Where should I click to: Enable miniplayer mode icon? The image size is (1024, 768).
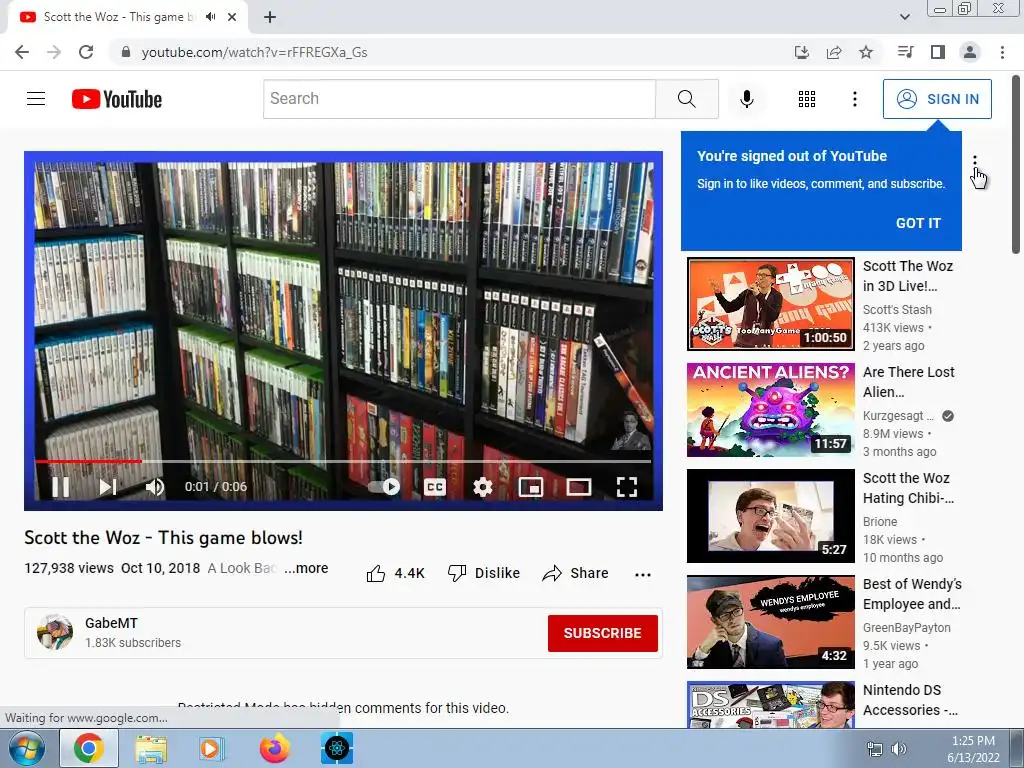coord(530,487)
